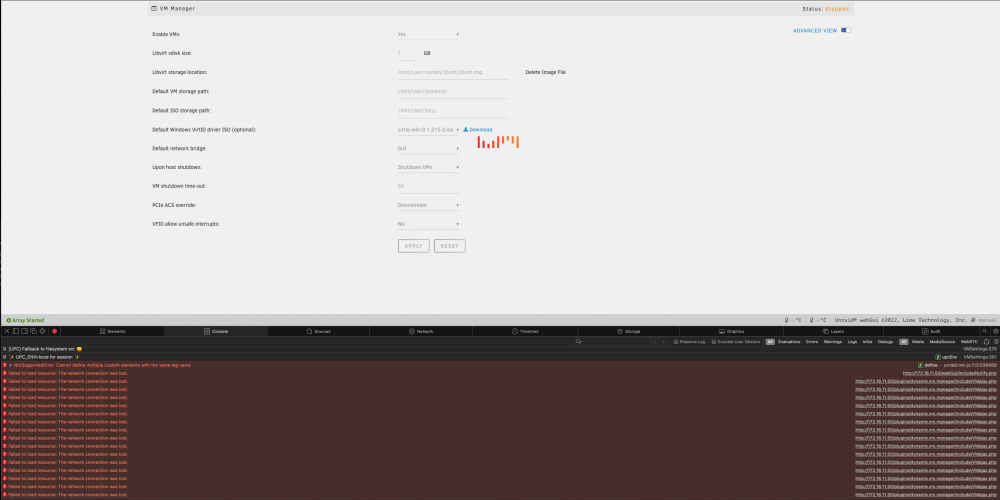Image resolution: width=1000 pixels, height=500 pixels.
Task: Close the Web Inspector panel
Action: point(7,332)
